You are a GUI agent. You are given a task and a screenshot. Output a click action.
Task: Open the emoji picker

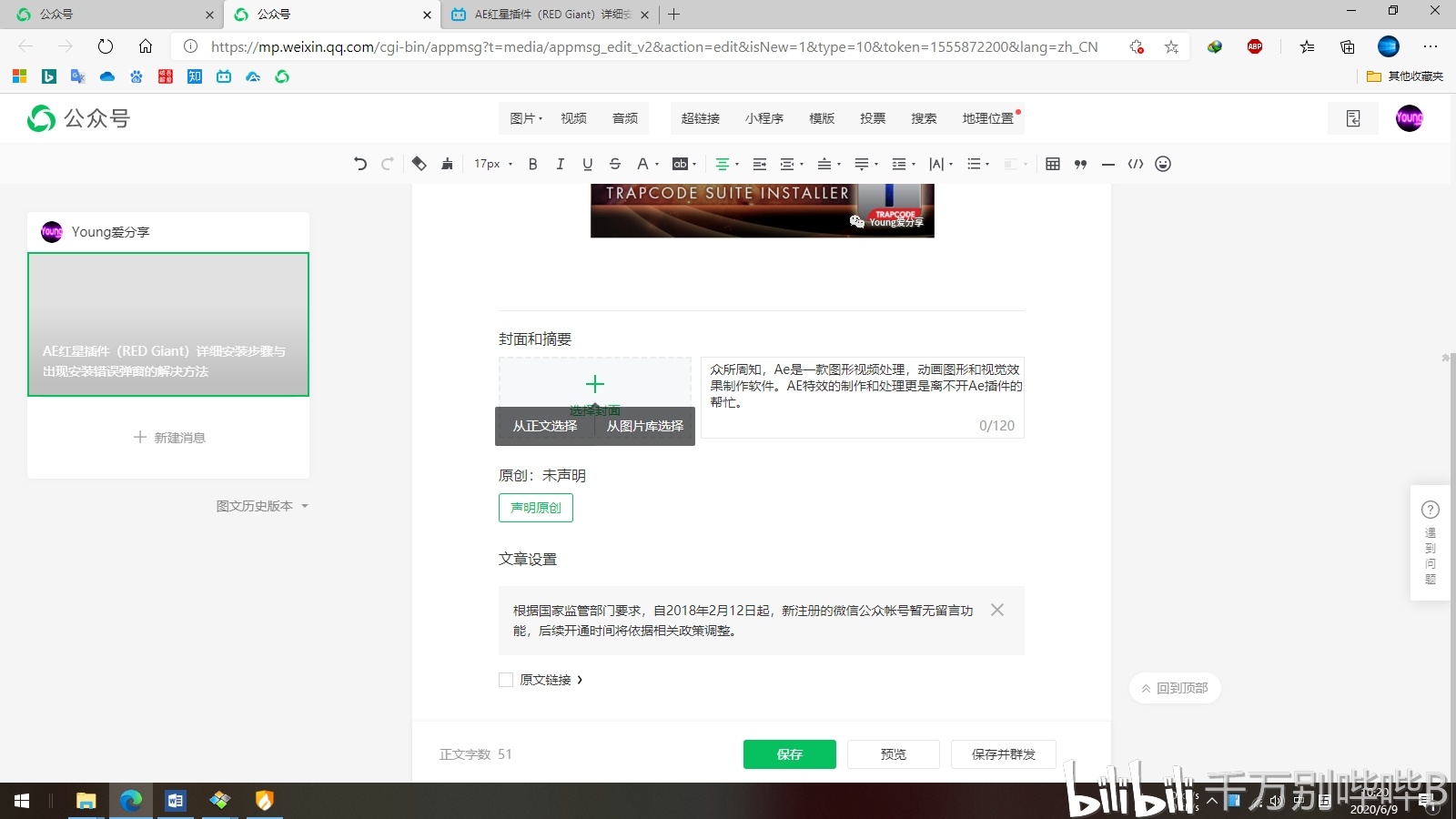[1162, 164]
